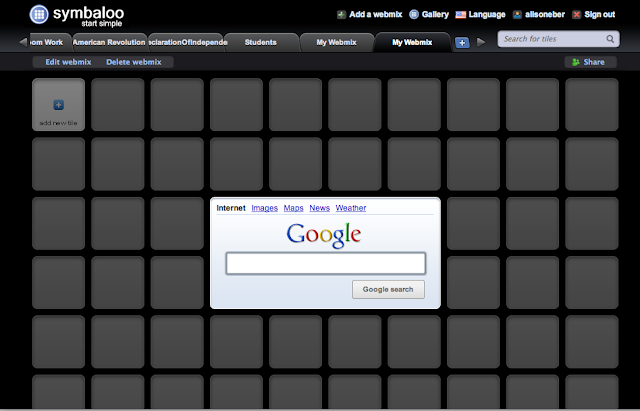Open the Gallery icon
The image size is (640, 411).
pyautogui.click(x=414, y=15)
